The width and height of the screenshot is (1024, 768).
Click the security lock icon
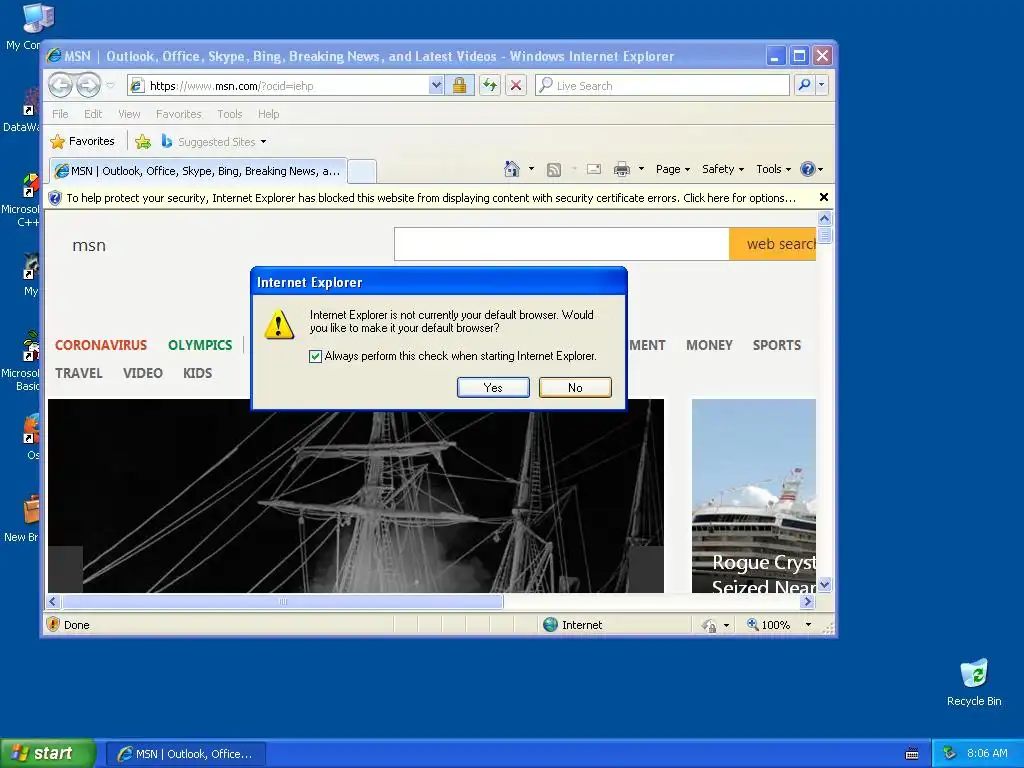460,86
